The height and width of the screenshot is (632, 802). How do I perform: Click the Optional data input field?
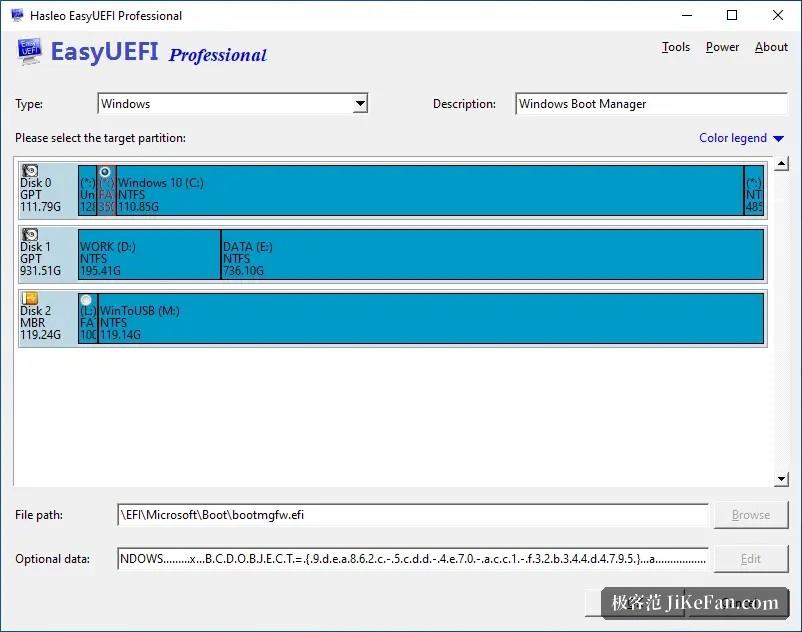413,559
